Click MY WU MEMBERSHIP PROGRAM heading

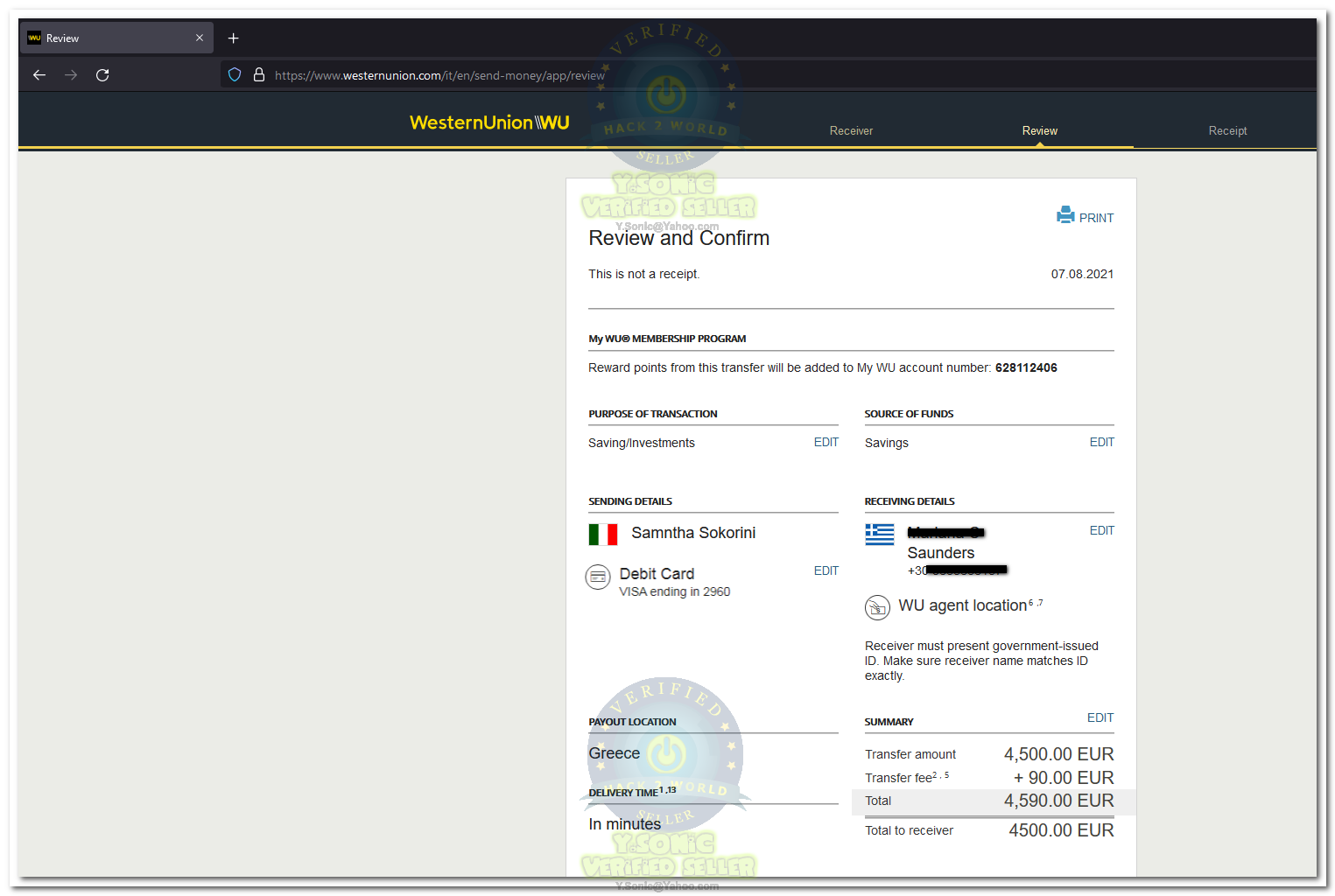point(667,339)
